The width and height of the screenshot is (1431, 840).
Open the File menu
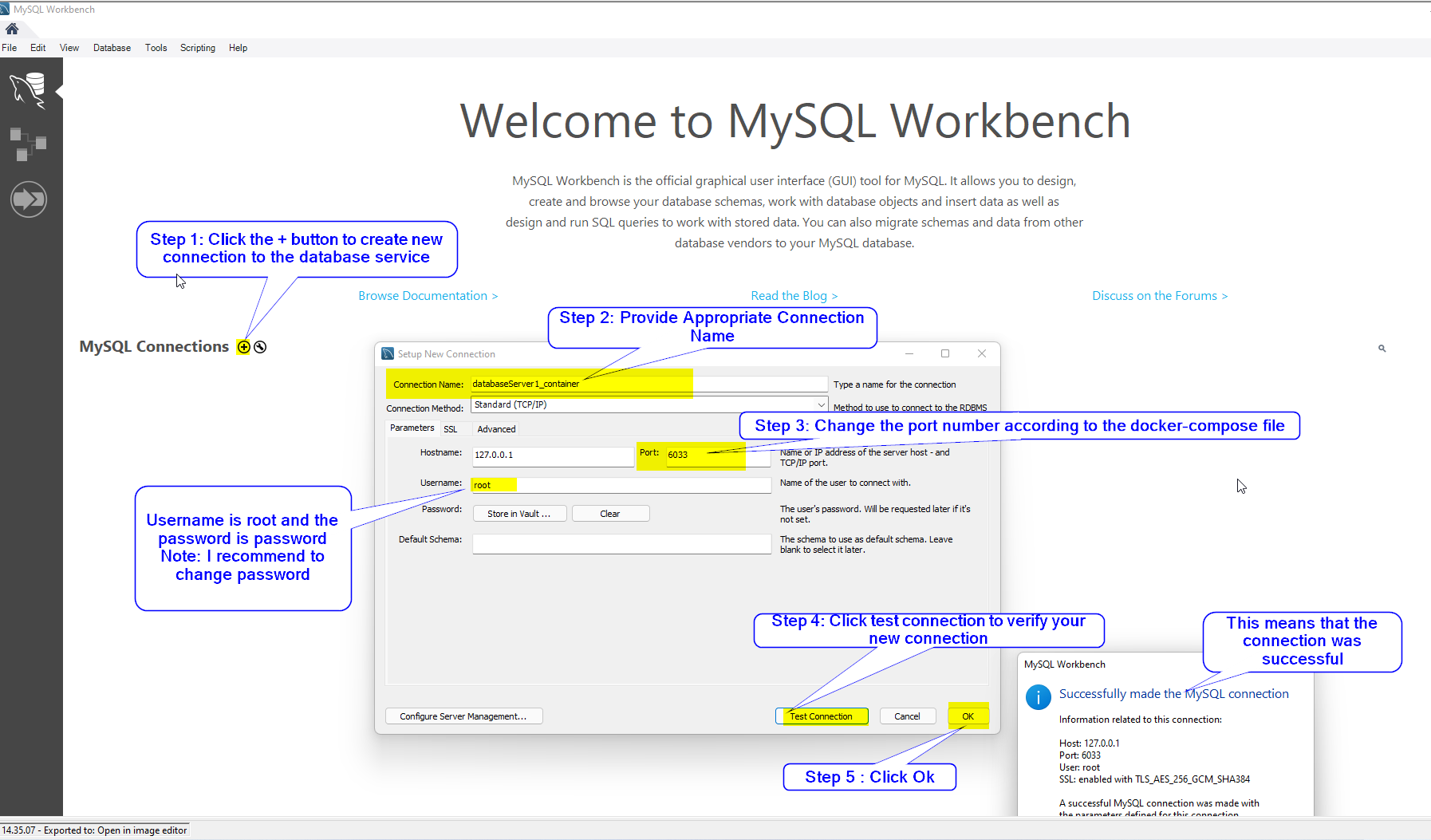(x=10, y=48)
